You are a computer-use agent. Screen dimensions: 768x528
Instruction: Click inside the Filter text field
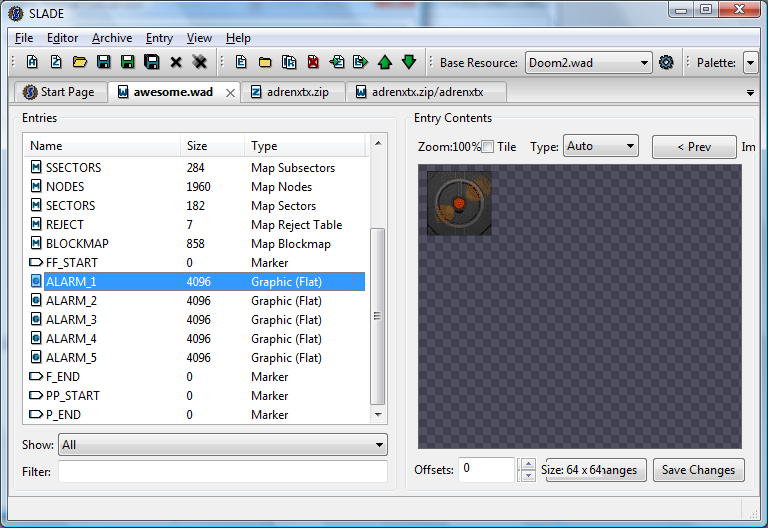223,472
